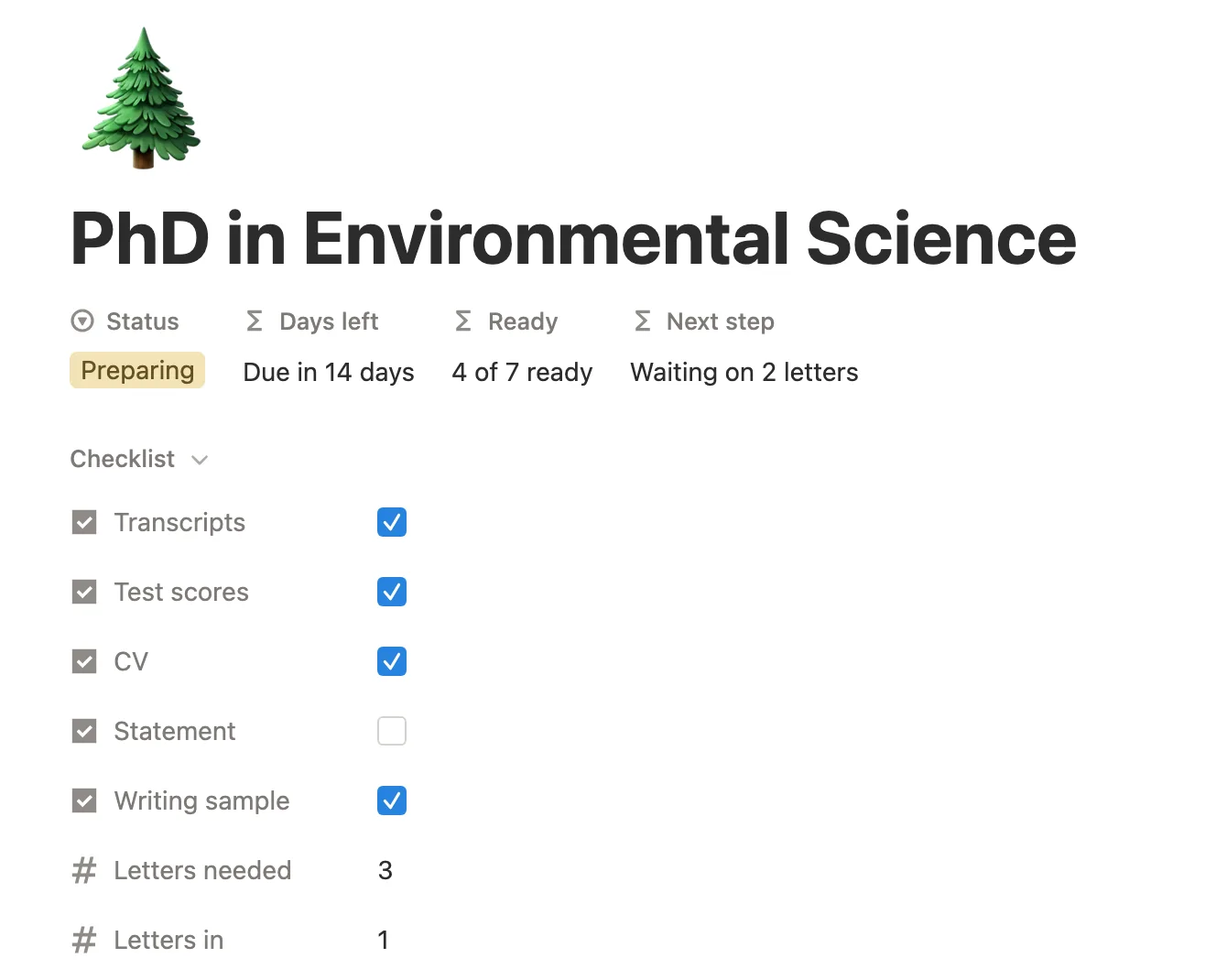1227x980 pixels.
Task: Click the formula icon beside Days left
Action: click(255, 321)
